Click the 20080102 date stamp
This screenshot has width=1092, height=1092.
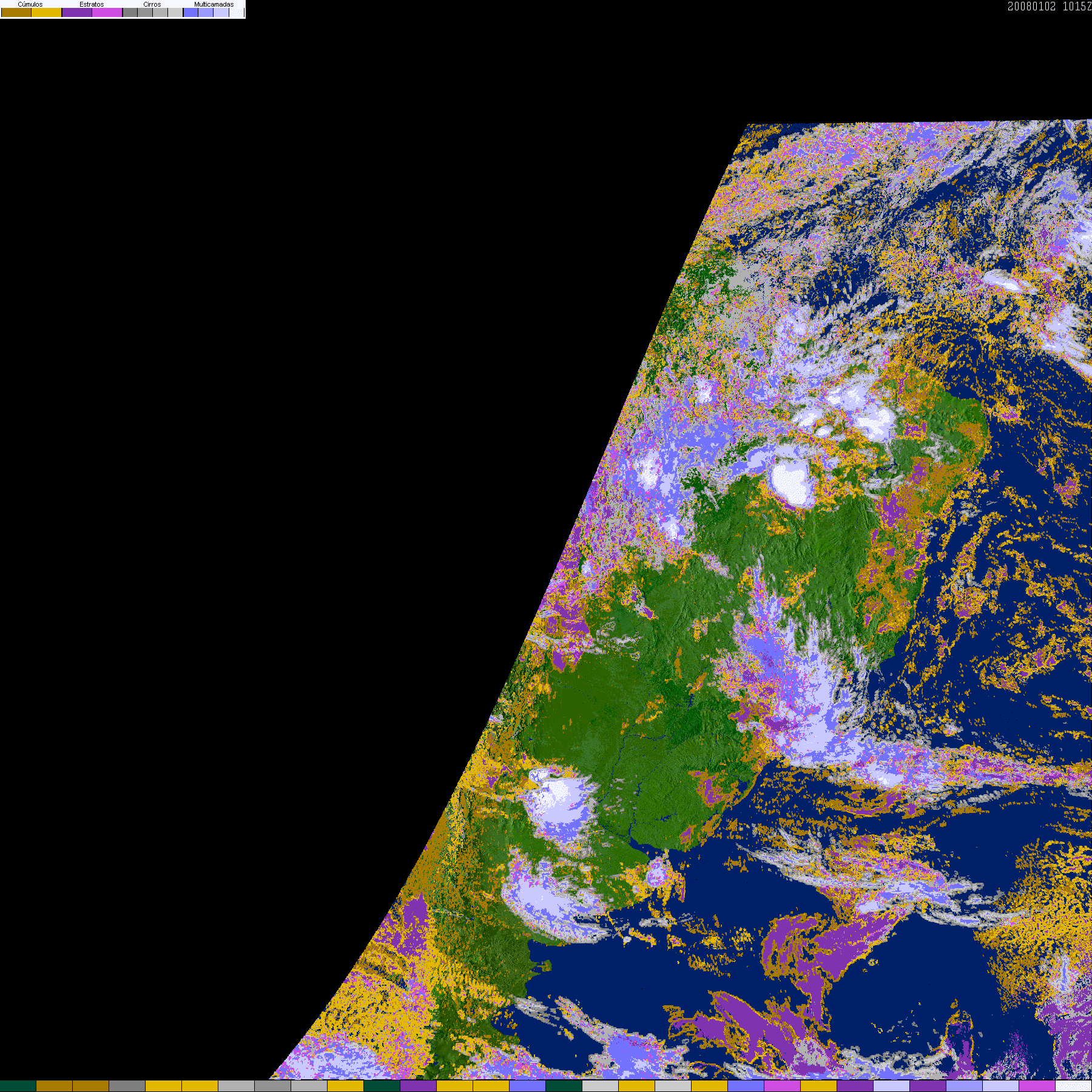click(1032, 6)
